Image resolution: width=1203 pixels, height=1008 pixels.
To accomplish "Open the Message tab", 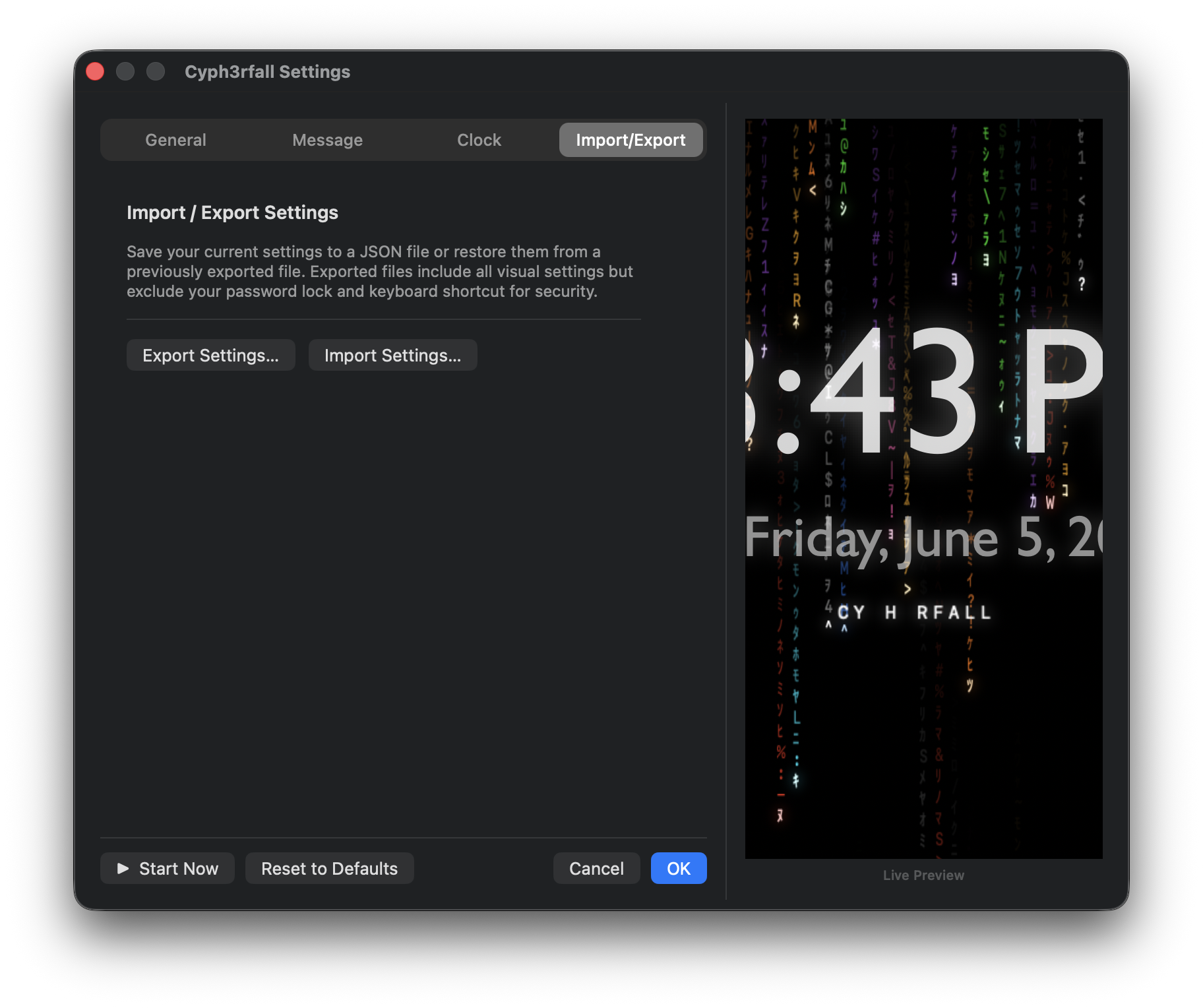I will click(327, 140).
